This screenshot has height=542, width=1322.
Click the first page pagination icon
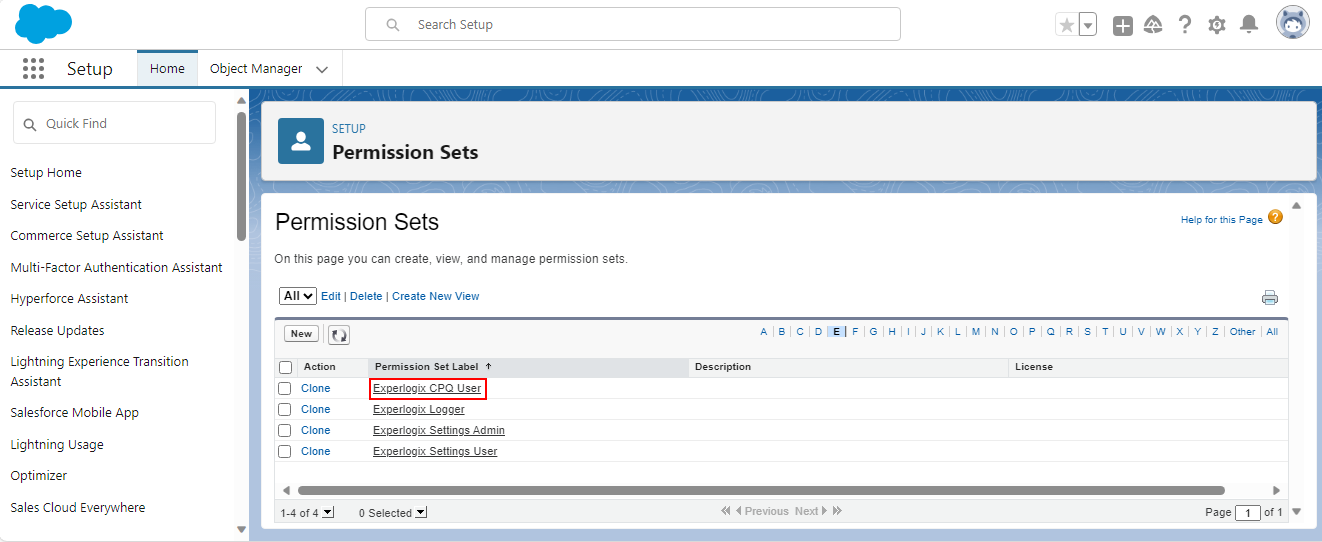coord(726,511)
